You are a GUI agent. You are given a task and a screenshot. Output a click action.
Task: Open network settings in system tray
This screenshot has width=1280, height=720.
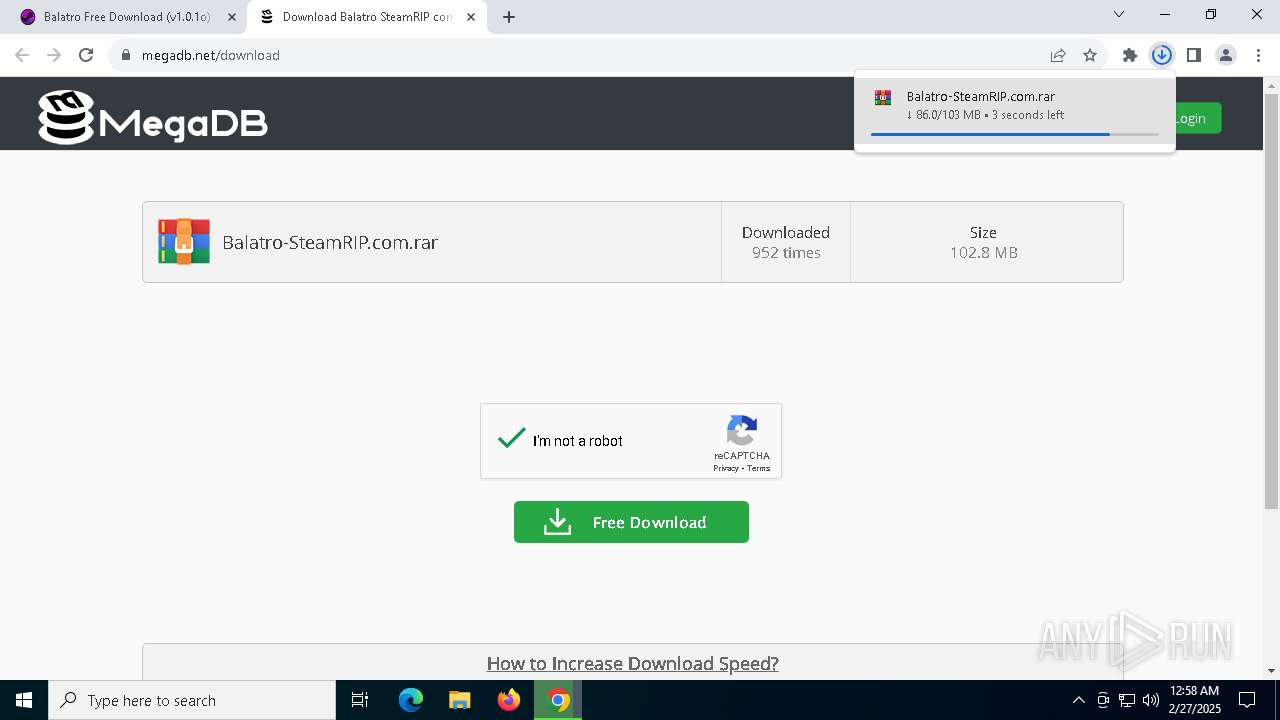[x=1127, y=700]
